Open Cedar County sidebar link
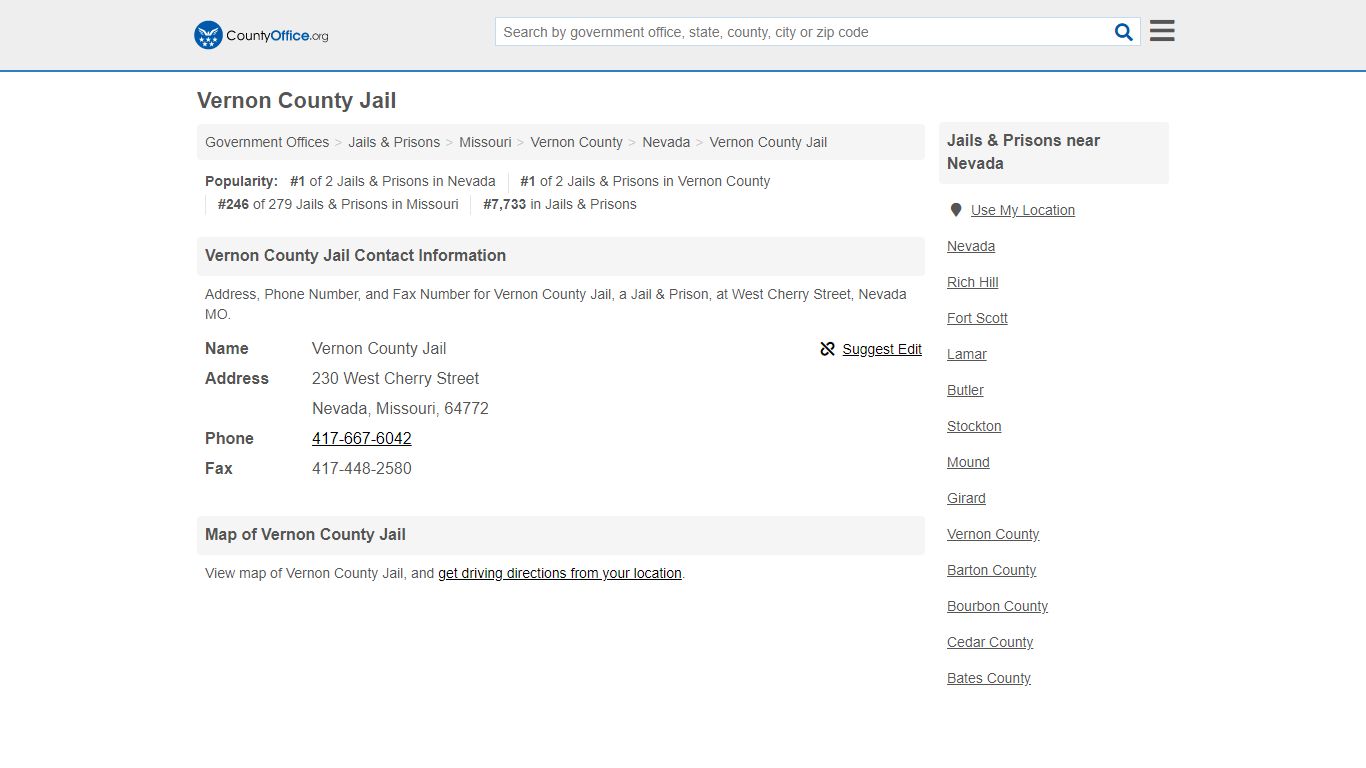 tap(990, 642)
